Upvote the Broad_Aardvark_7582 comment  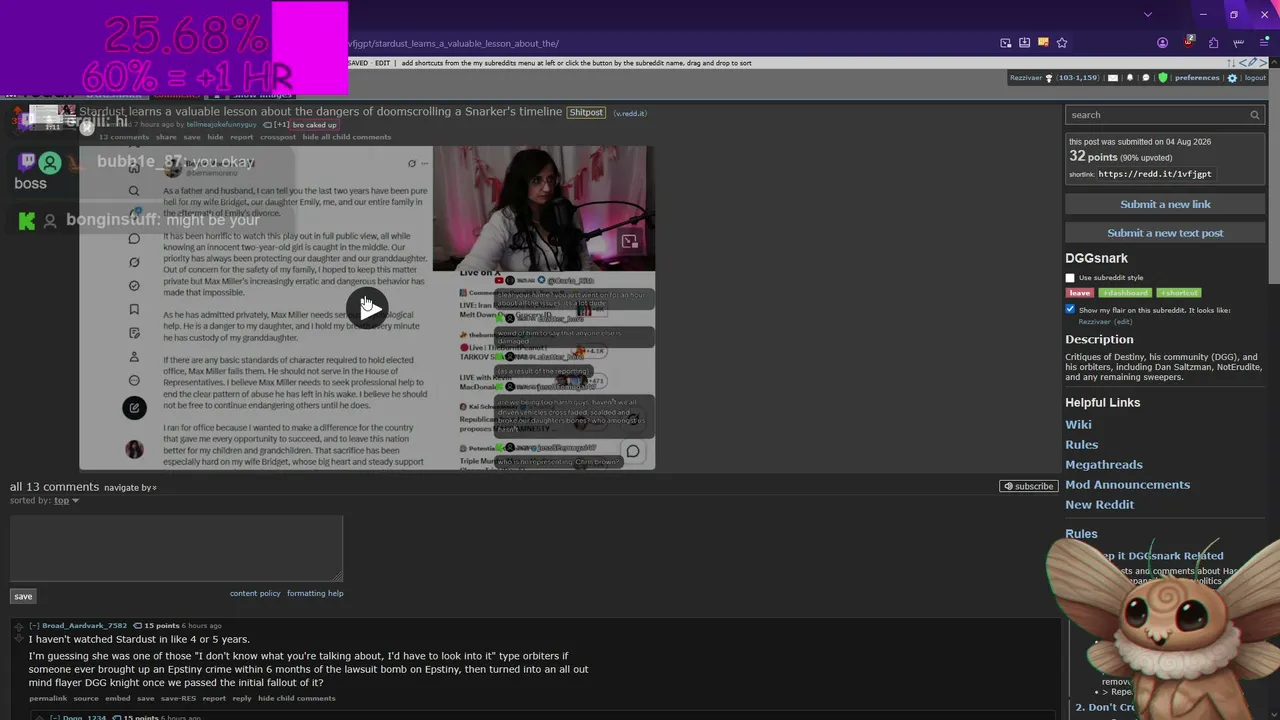[19, 626]
